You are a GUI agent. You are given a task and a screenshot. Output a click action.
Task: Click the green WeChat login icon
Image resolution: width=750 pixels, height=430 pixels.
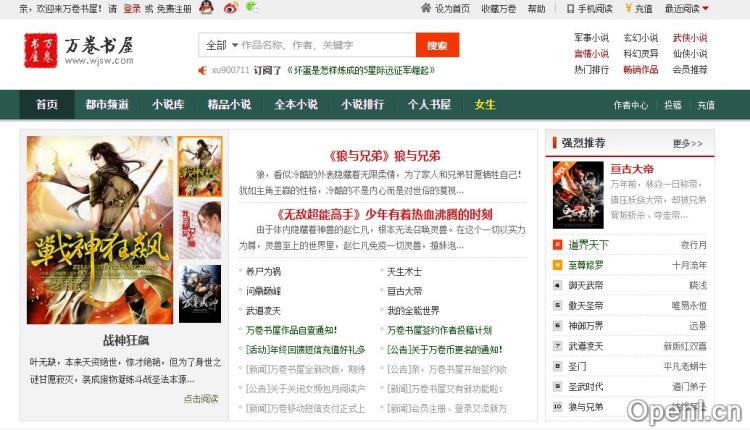pyautogui.click(x=251, y=7)
